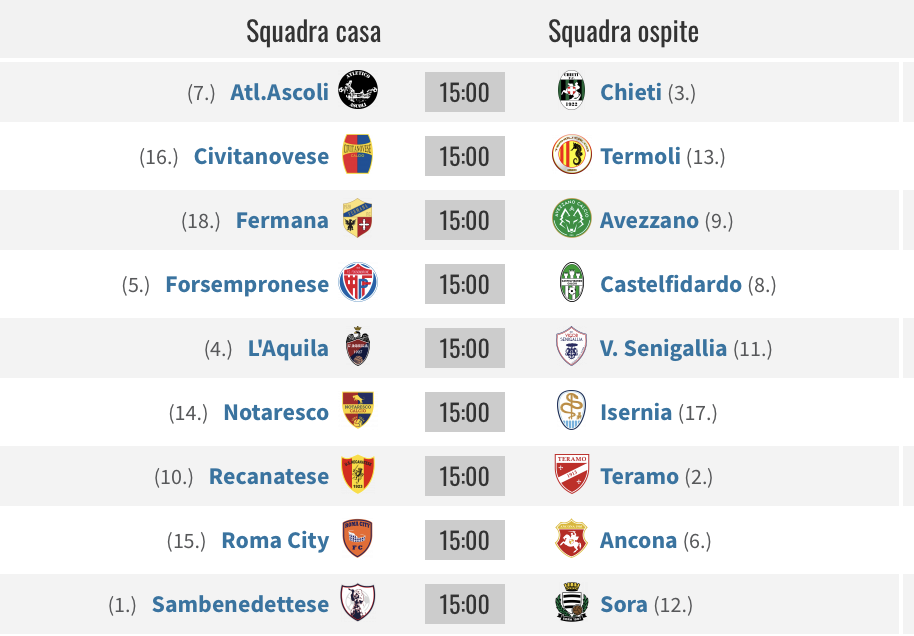Click the Vigor Senigallia shield logo
Viewport: 914px width, 636px height.
click(x=571, y=346)
